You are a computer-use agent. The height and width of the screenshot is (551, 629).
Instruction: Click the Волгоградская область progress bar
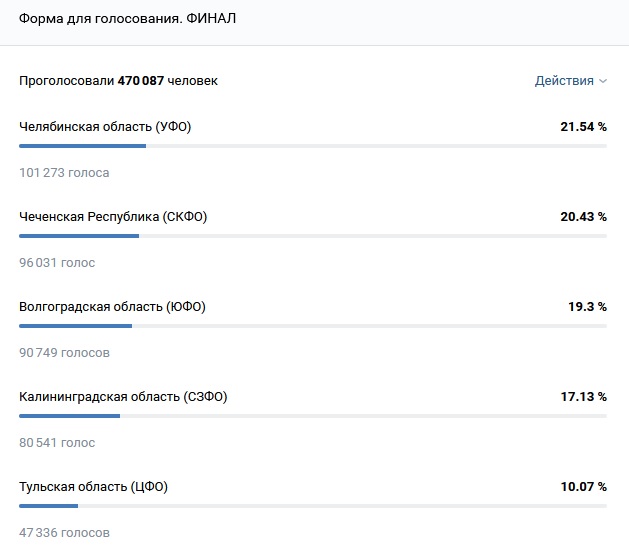tap(312, 326)
